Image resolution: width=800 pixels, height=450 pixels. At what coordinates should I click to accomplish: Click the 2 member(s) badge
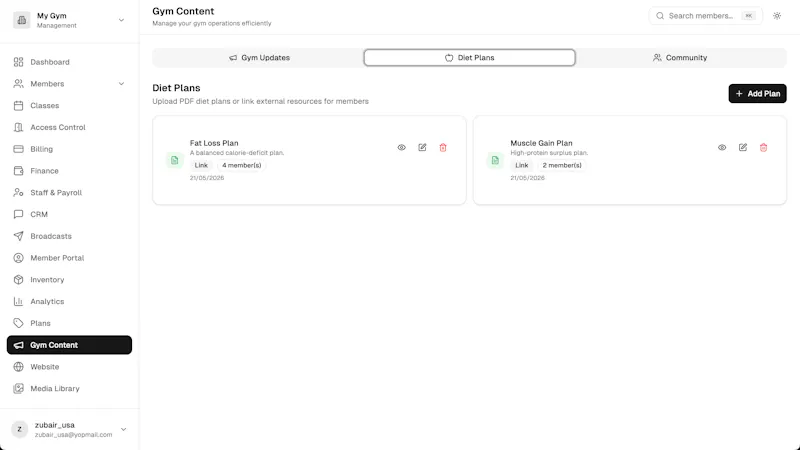(562, 165)
